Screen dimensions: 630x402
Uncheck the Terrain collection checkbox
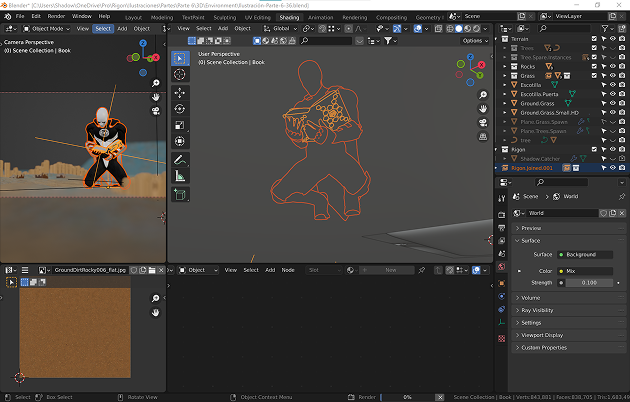(594, 39)
